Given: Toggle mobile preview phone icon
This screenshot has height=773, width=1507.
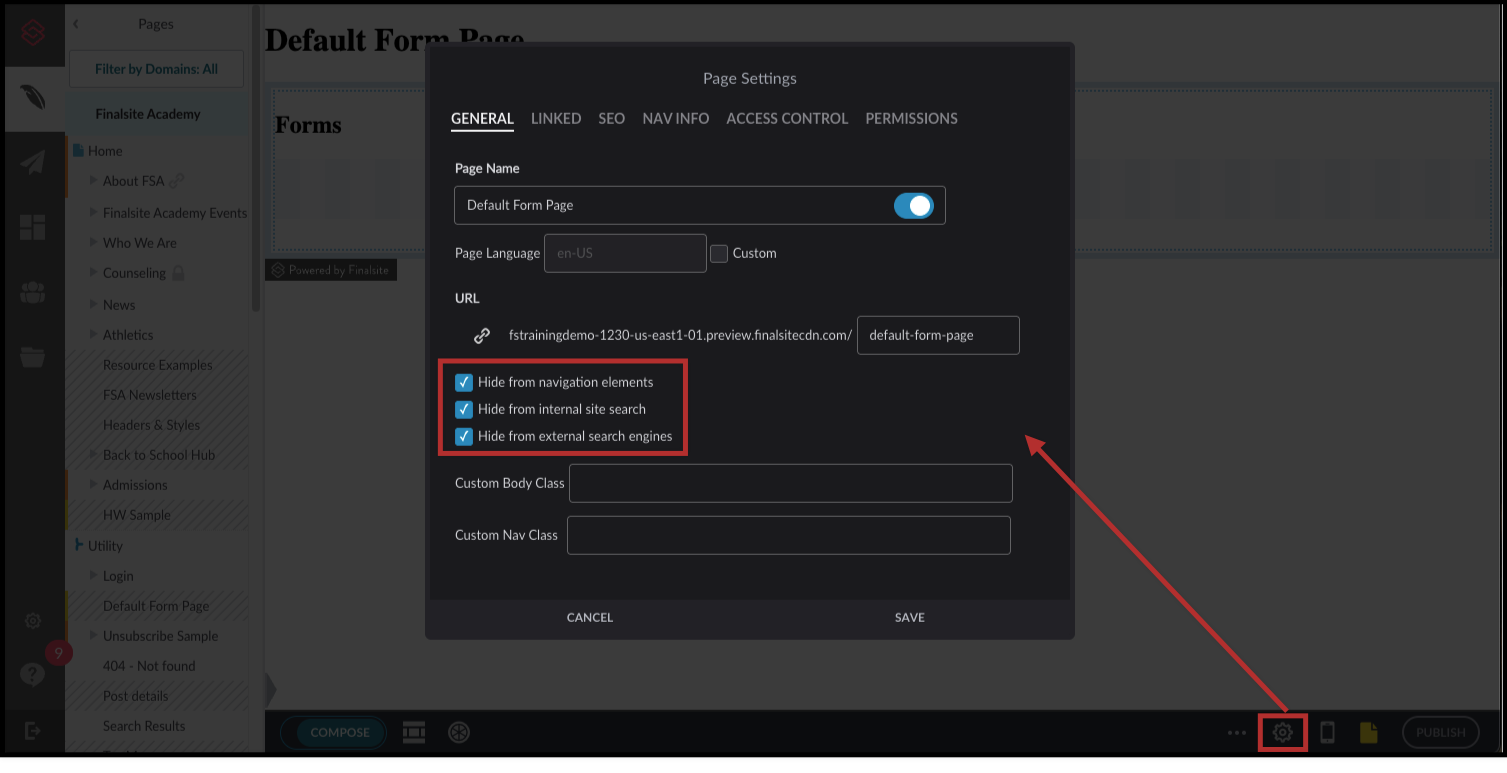Looking at the screenshot, I should (x=1327, y=732).
